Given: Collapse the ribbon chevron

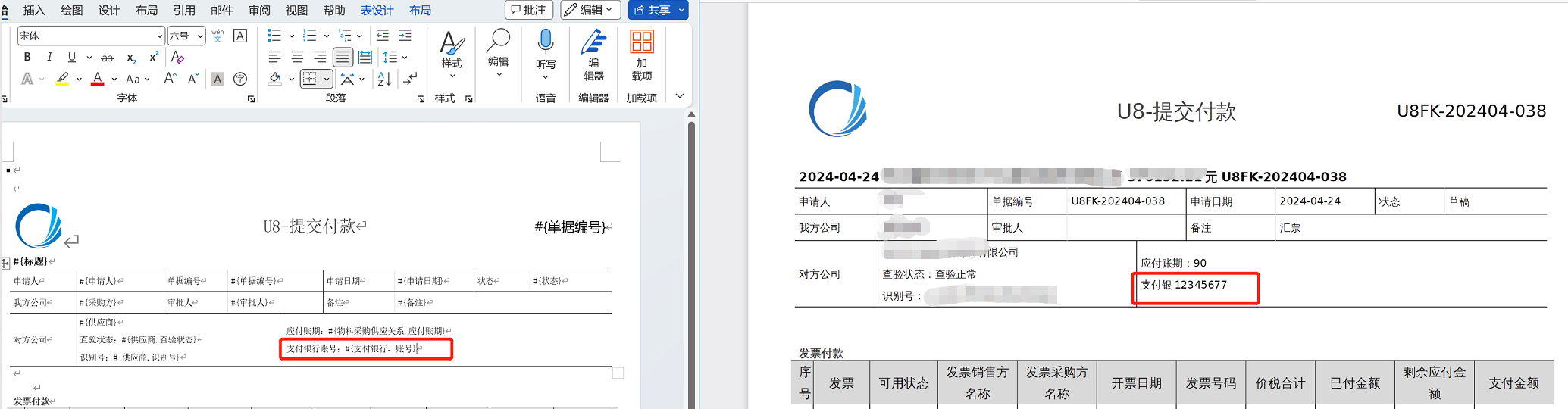Looking at the screenshot, I should 680,96.
